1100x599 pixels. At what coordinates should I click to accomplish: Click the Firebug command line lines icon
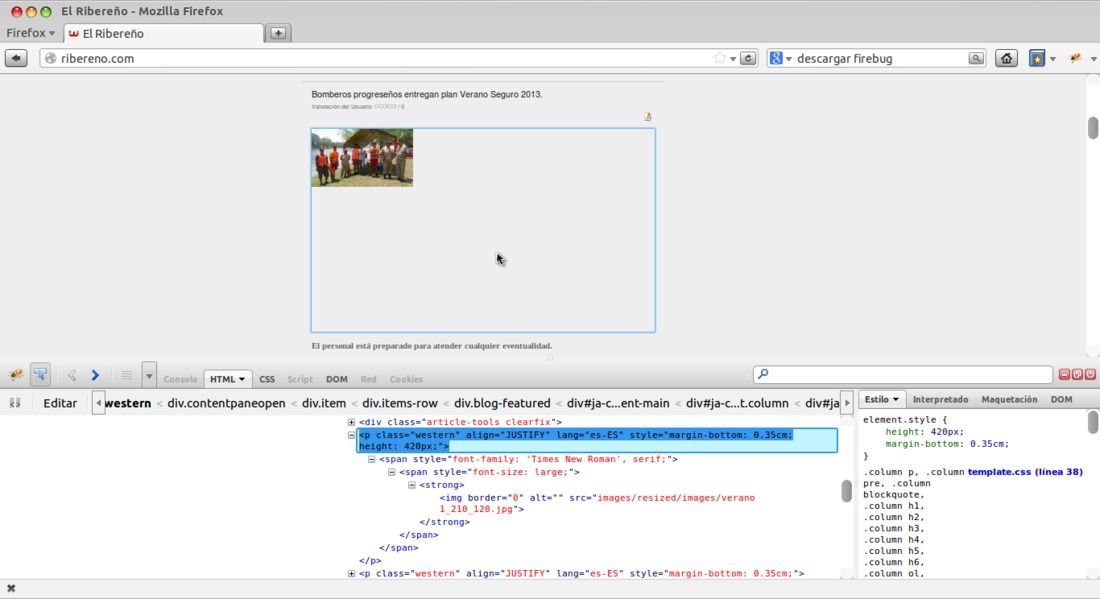[126, 375]
